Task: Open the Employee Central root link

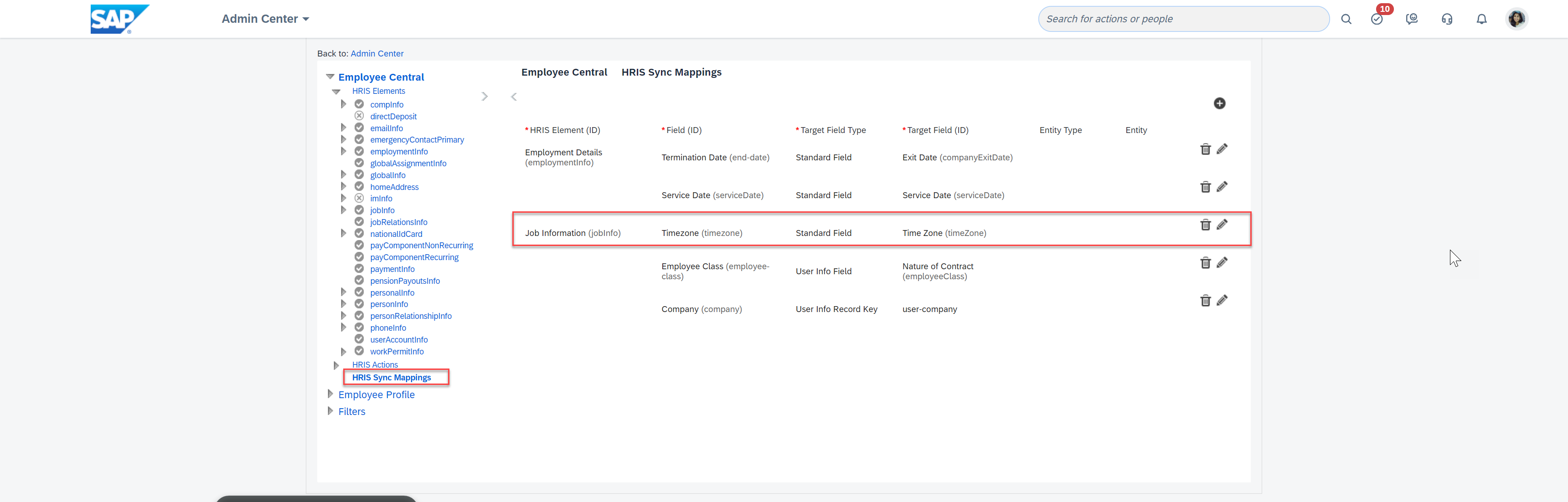Action: click(381, 77)
